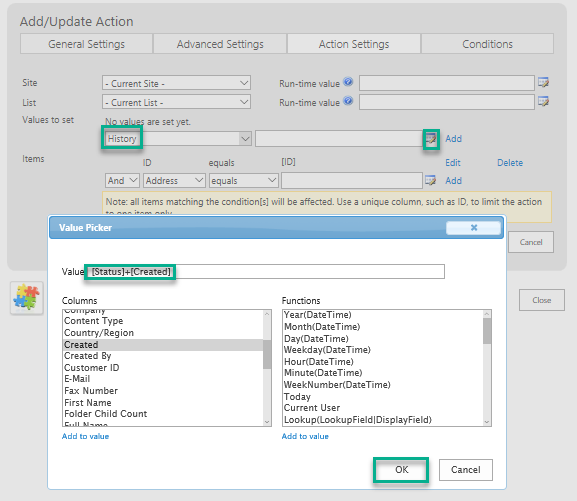This screenshot has width=577, height=501.
Task: Click Add to value under Functions list
Action: click(305, 436)
